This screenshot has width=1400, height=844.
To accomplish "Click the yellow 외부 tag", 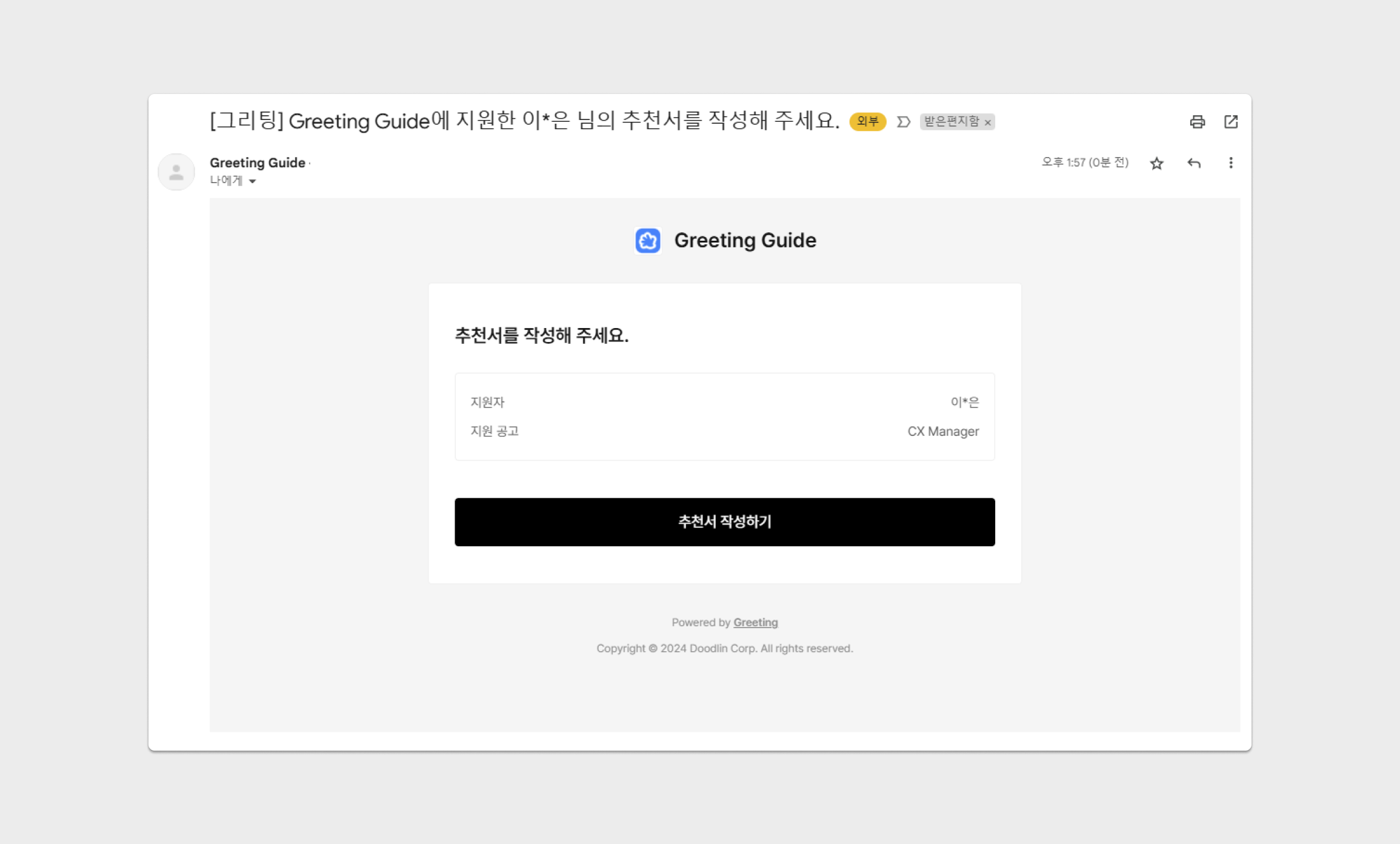I will [867, 122].
